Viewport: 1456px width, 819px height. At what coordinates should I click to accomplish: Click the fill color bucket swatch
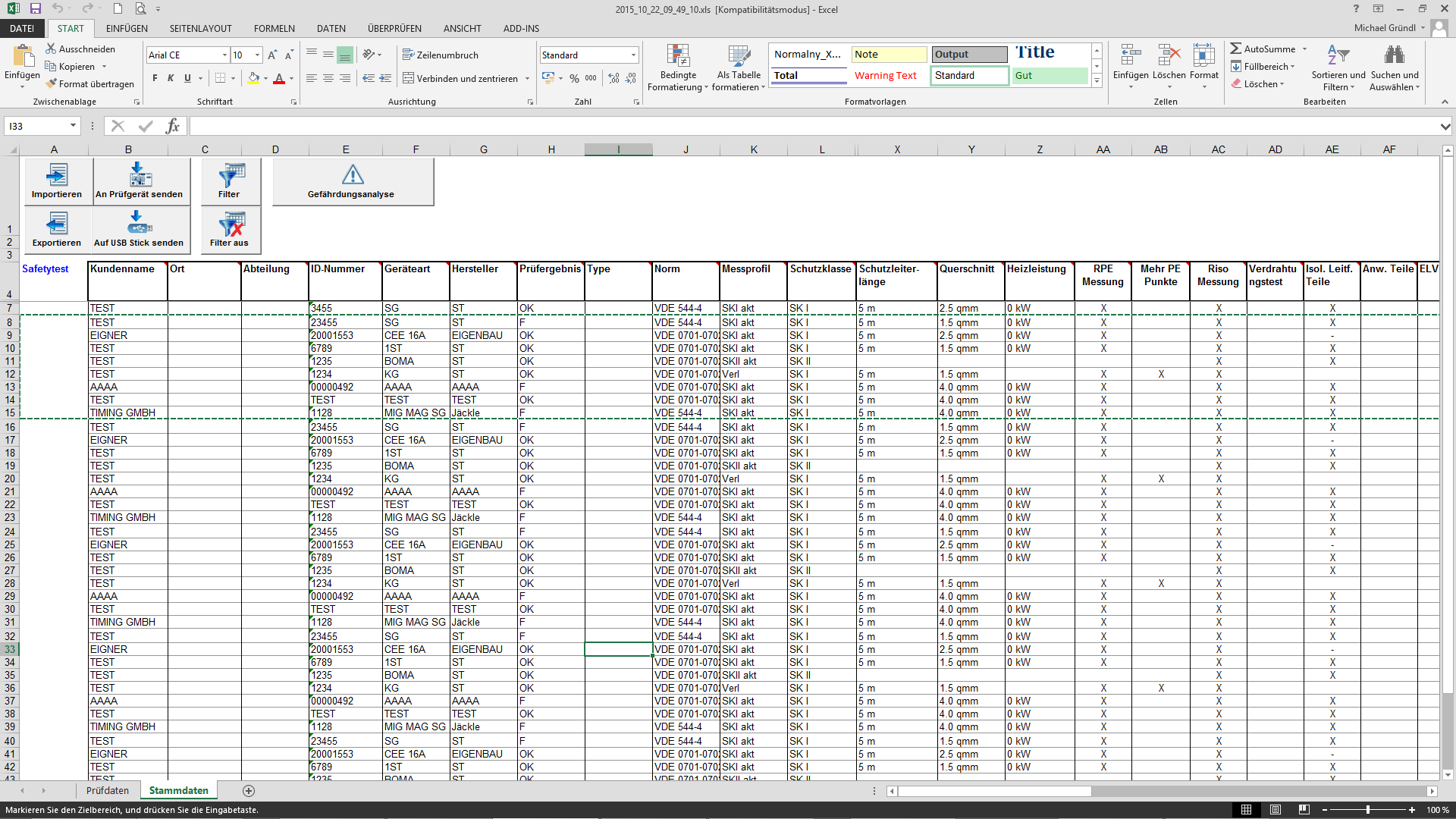coord(253,78)
